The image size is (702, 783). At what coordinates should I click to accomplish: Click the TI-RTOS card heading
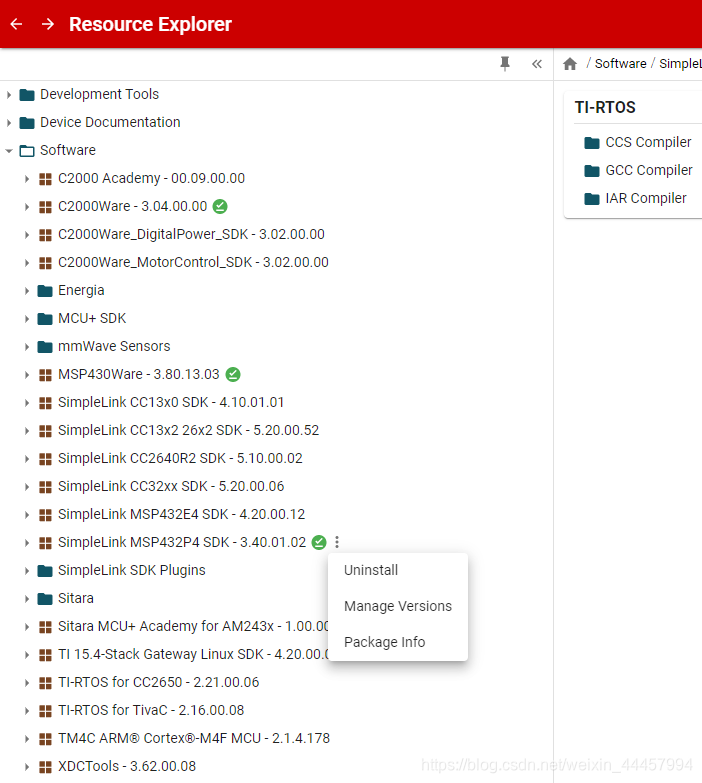(605, 107)
